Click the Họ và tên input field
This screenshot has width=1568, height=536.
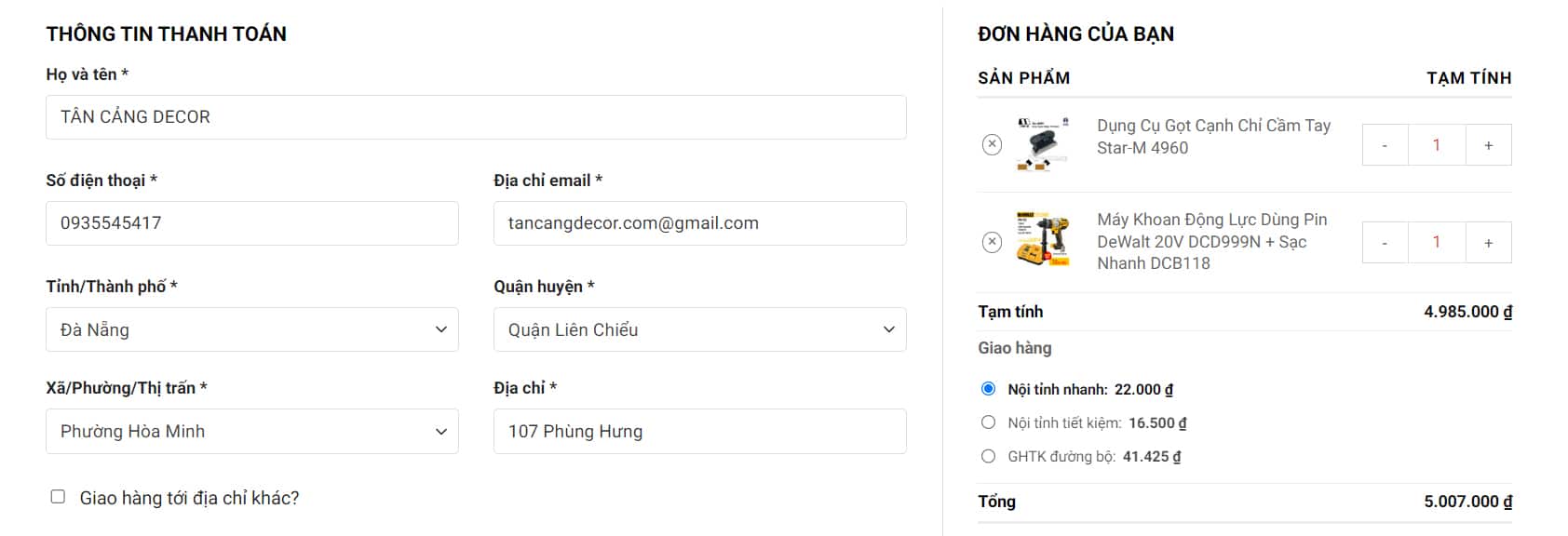pyautogui.click(x=476, y=117)
